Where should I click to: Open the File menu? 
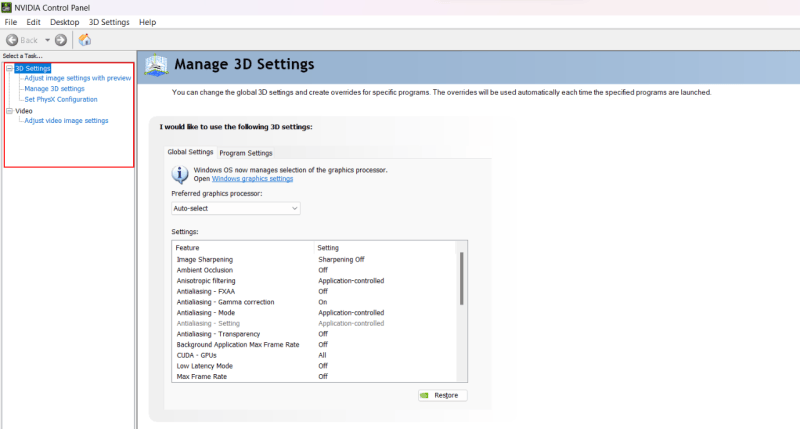tap(11, 22)
